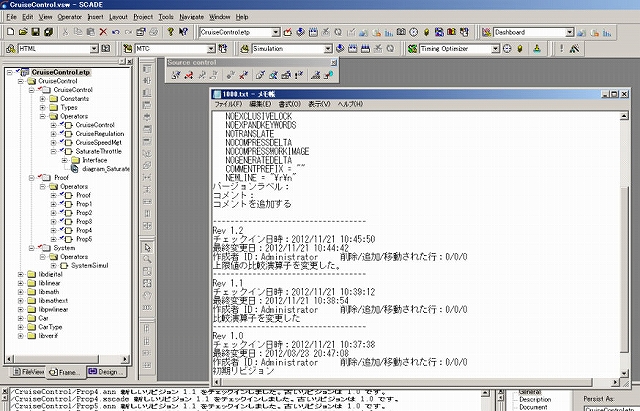Click the red X Delete icon
Image resolution: width=640 pixels, height=411 pixels.
pos(103,32)
